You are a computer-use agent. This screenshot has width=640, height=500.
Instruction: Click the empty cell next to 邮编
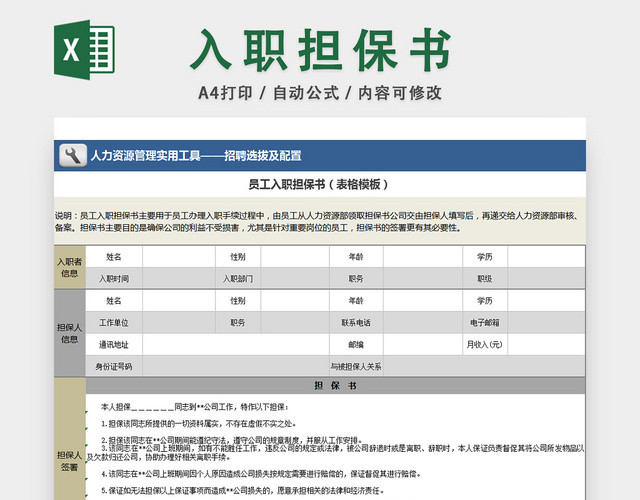click(422, 345)
